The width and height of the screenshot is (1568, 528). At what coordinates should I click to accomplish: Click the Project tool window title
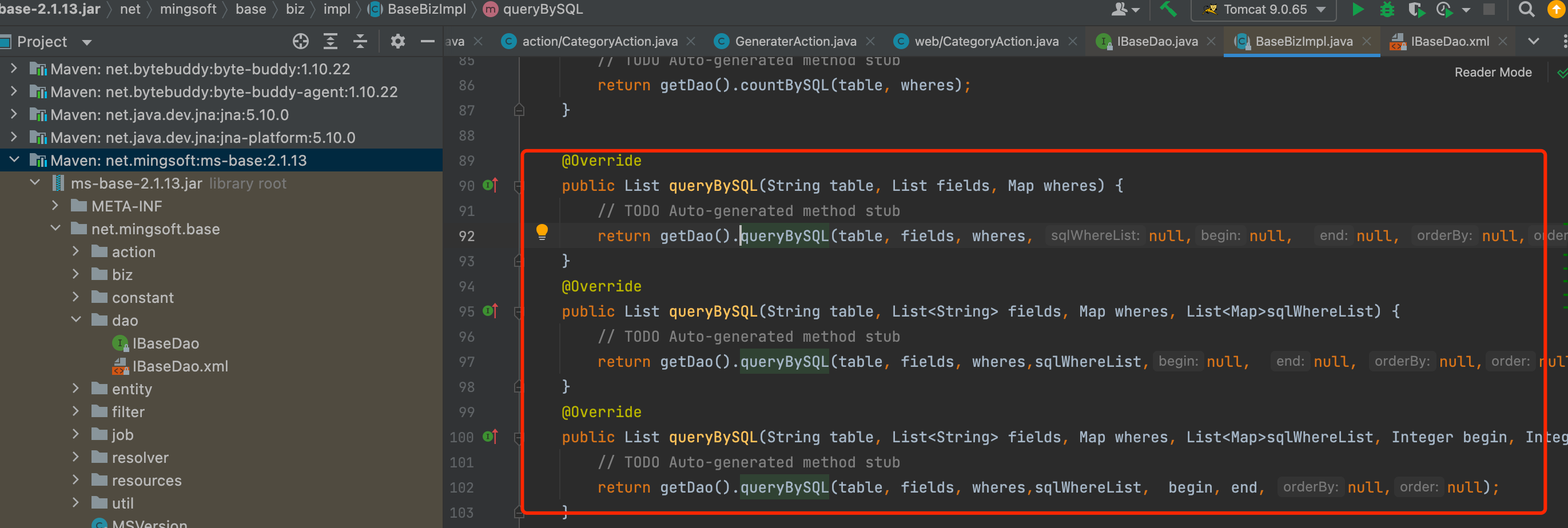42,41
